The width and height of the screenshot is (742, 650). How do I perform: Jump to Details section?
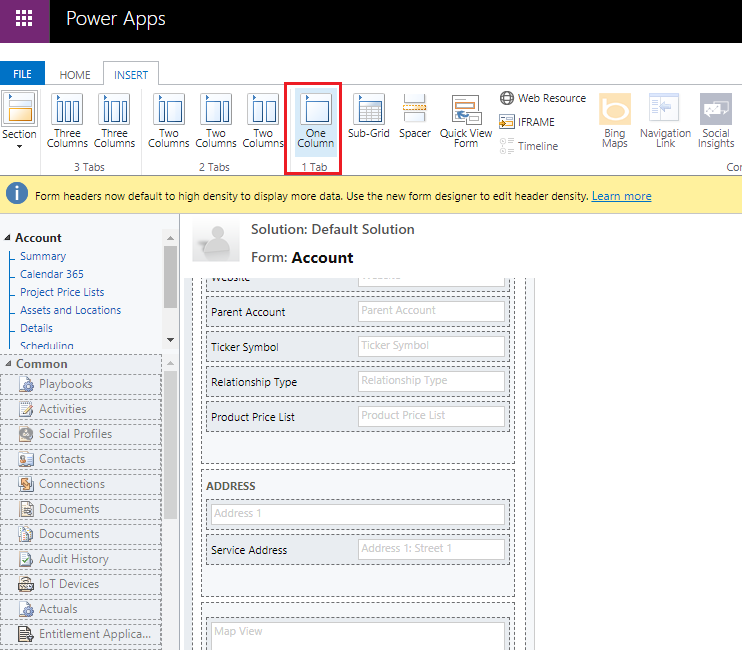click(x=36, y=328)
